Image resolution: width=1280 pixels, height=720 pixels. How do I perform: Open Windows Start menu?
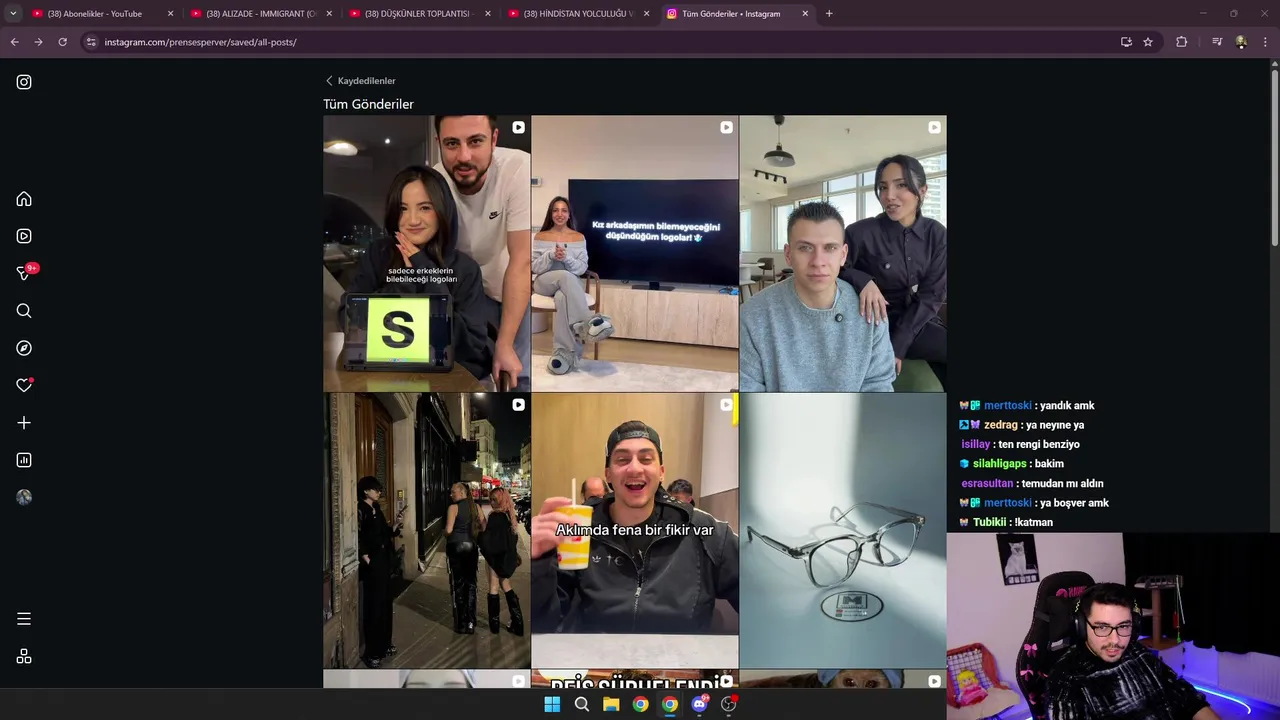552,704
